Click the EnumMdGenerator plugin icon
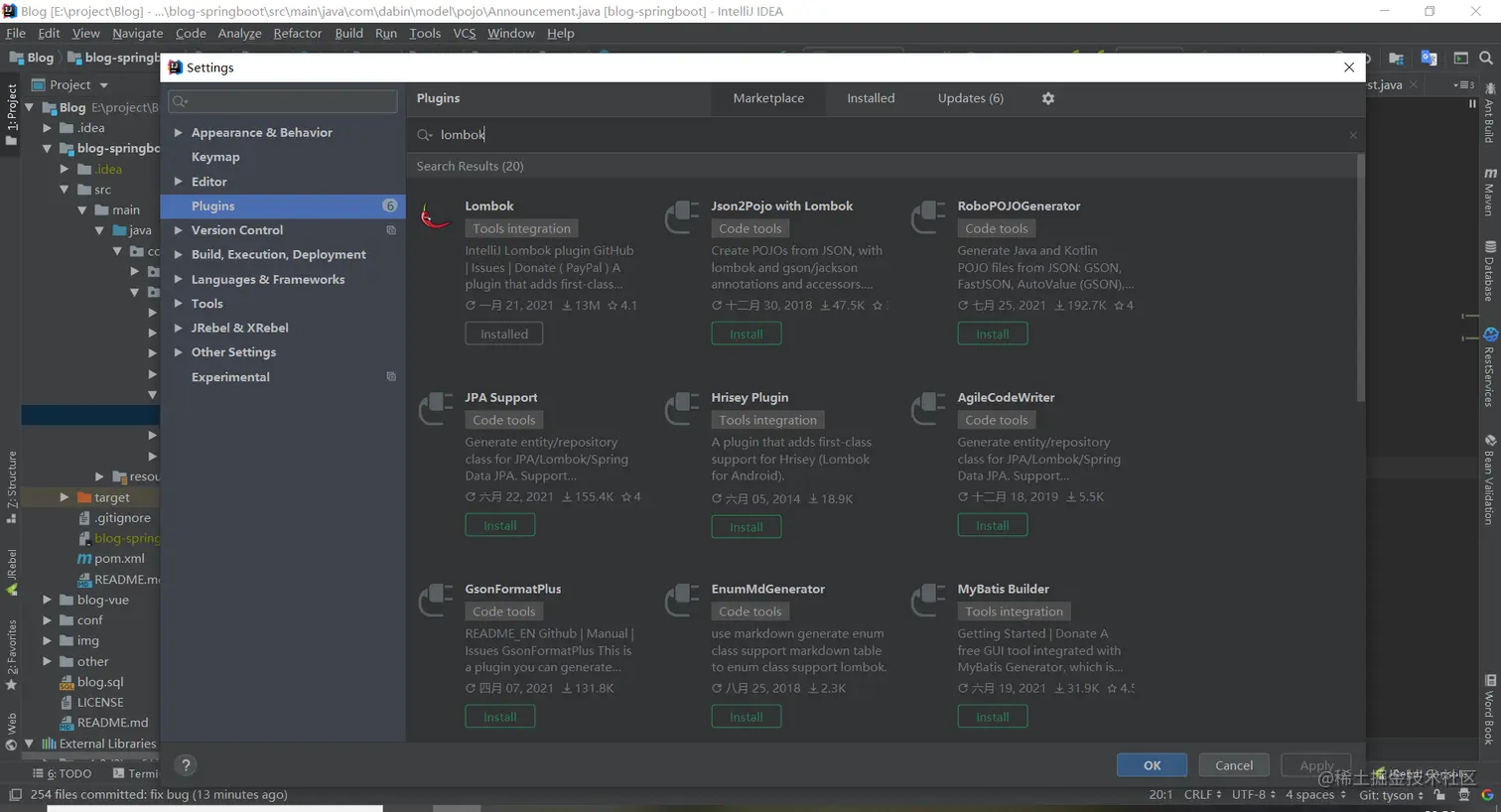The width and height of the screenshot is (1501, 812). pyautogui.click(x=681, y=599)
